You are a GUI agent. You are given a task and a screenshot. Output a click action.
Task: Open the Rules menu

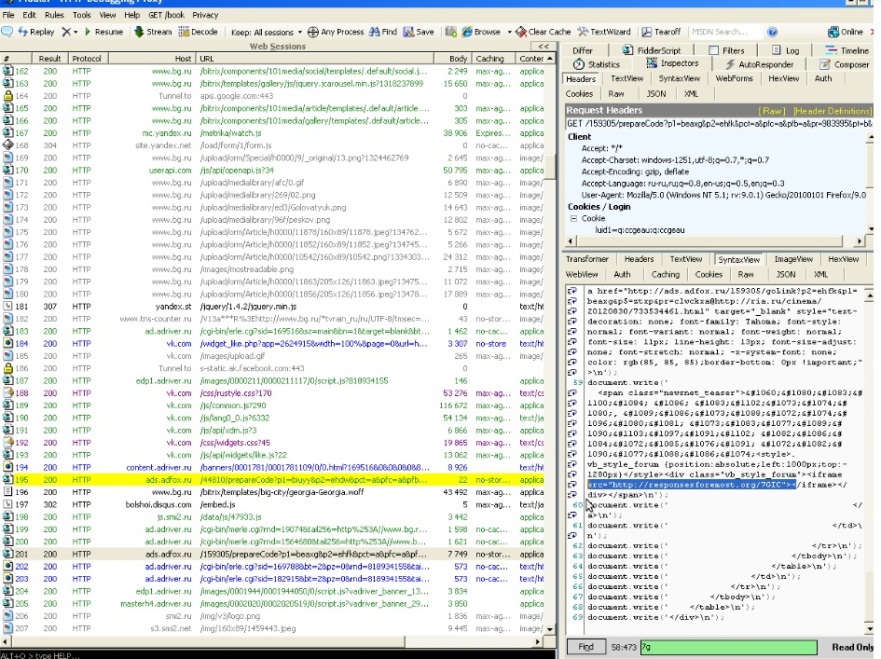click(55, 15)
